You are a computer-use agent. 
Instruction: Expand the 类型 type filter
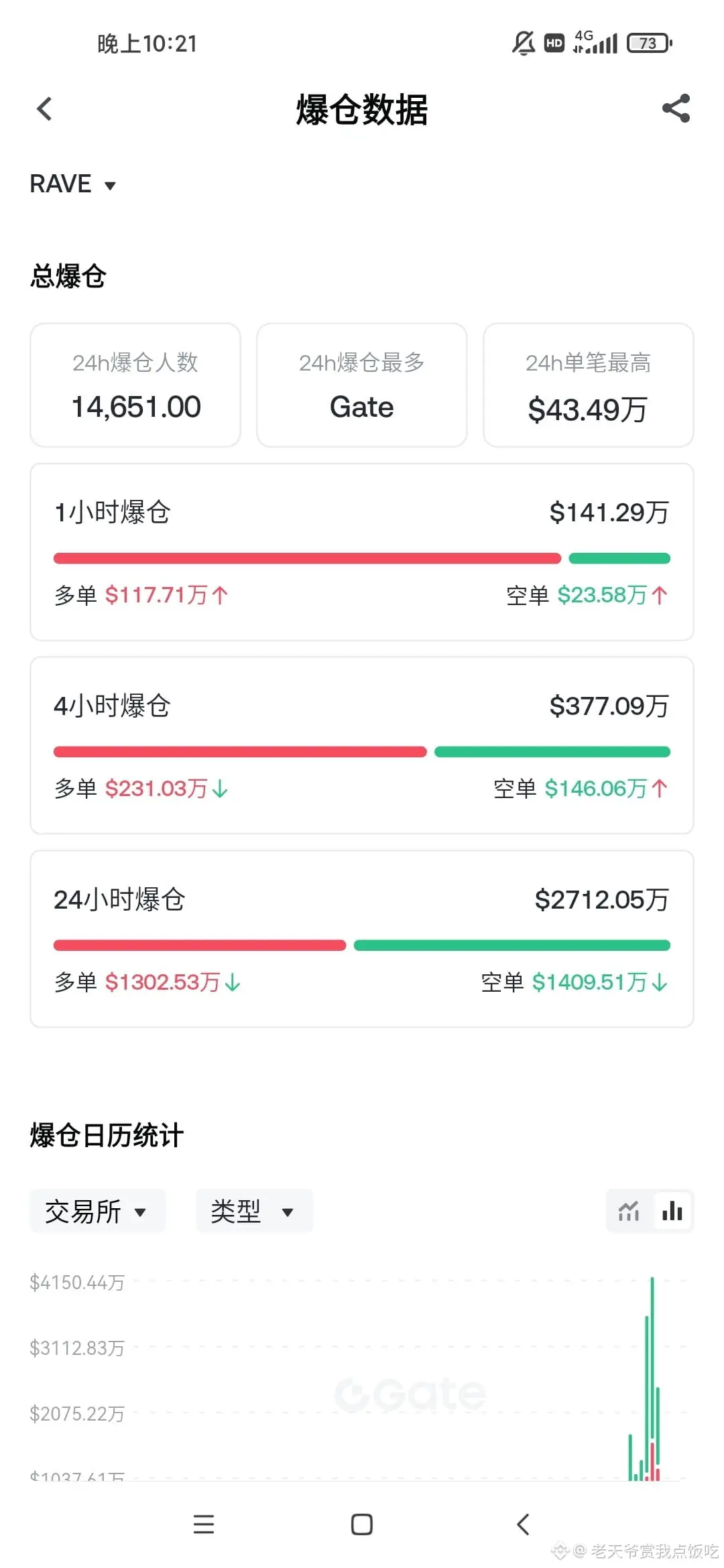[x=254, y=1211]
